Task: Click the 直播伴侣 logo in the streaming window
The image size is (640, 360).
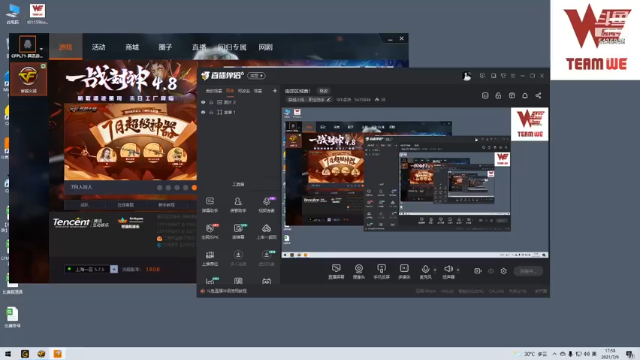Action: coord(222,76)
